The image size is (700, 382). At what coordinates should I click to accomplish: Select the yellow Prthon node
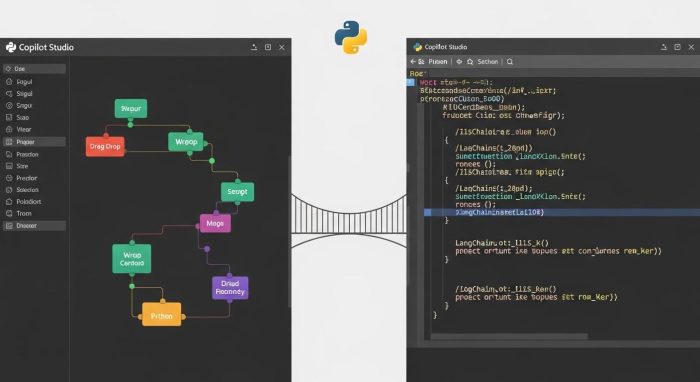[x=162, y=315]
